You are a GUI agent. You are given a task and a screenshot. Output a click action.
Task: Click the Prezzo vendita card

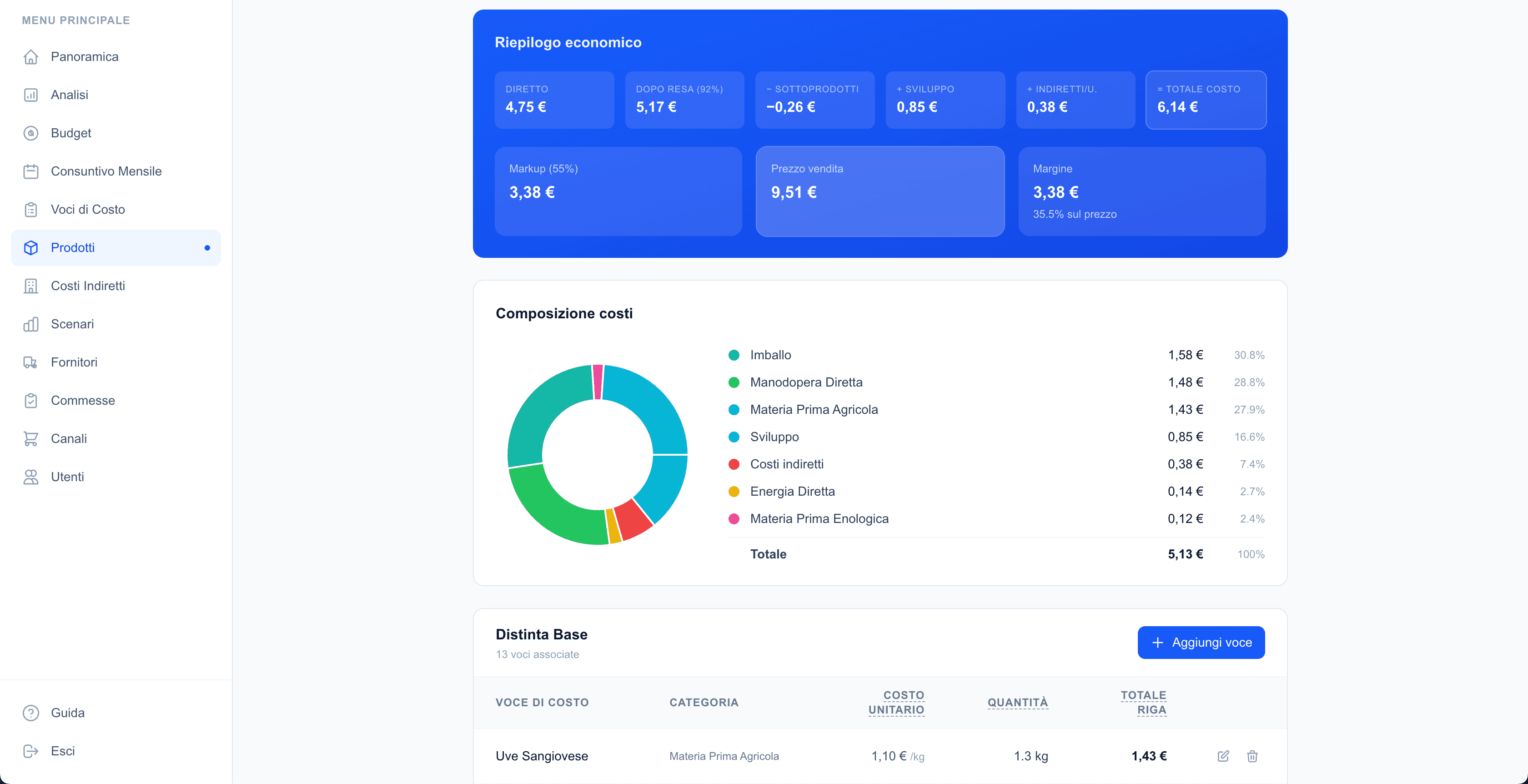880,191
